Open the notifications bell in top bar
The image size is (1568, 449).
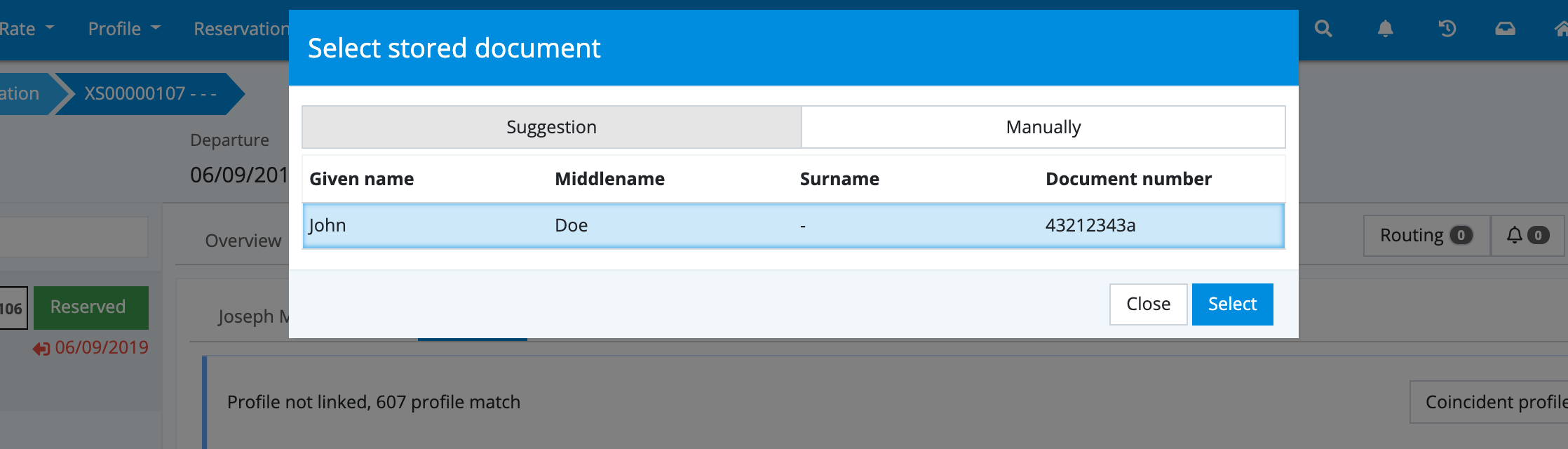tap(1385, 29)
